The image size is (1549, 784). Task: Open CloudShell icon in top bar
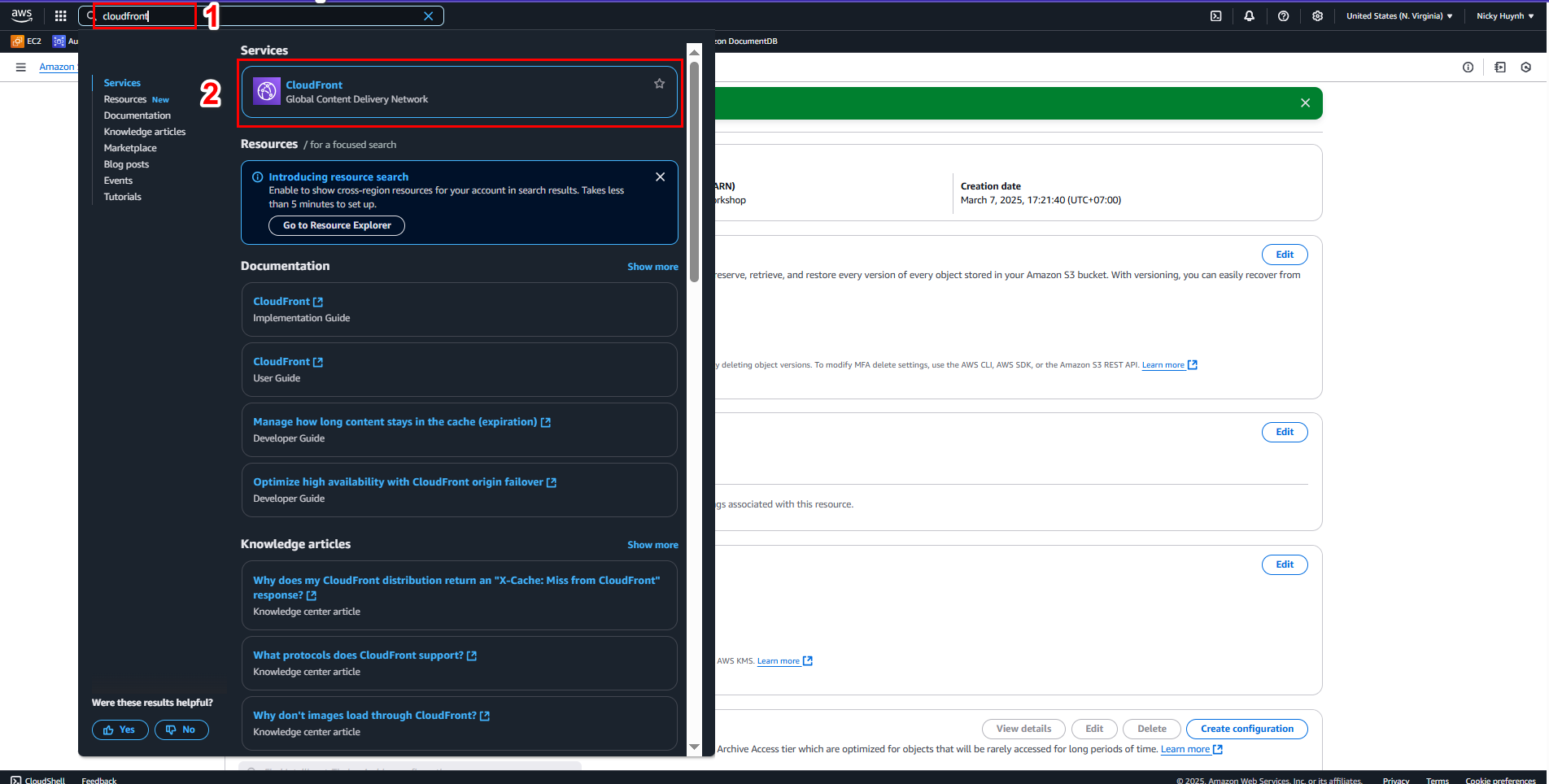tap(1215, 15)
